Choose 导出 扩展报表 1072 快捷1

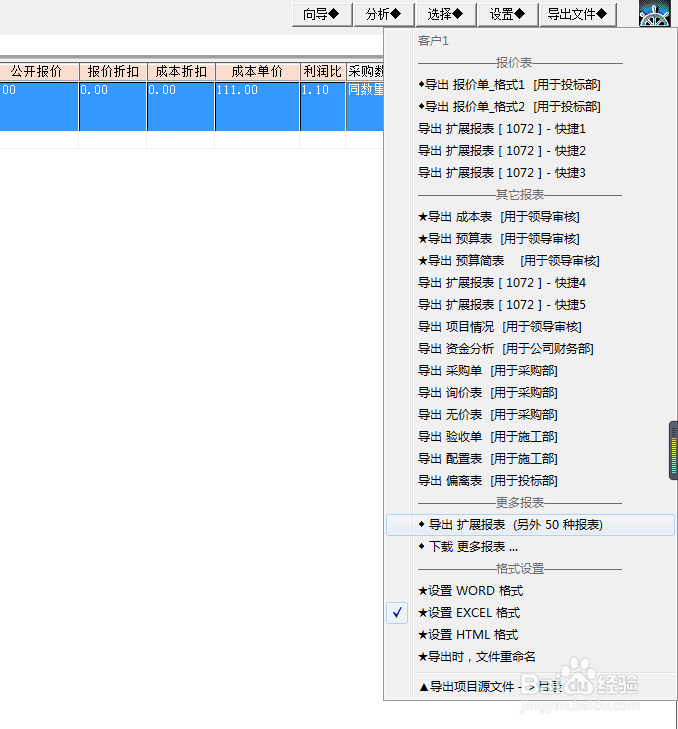(530, 129)
